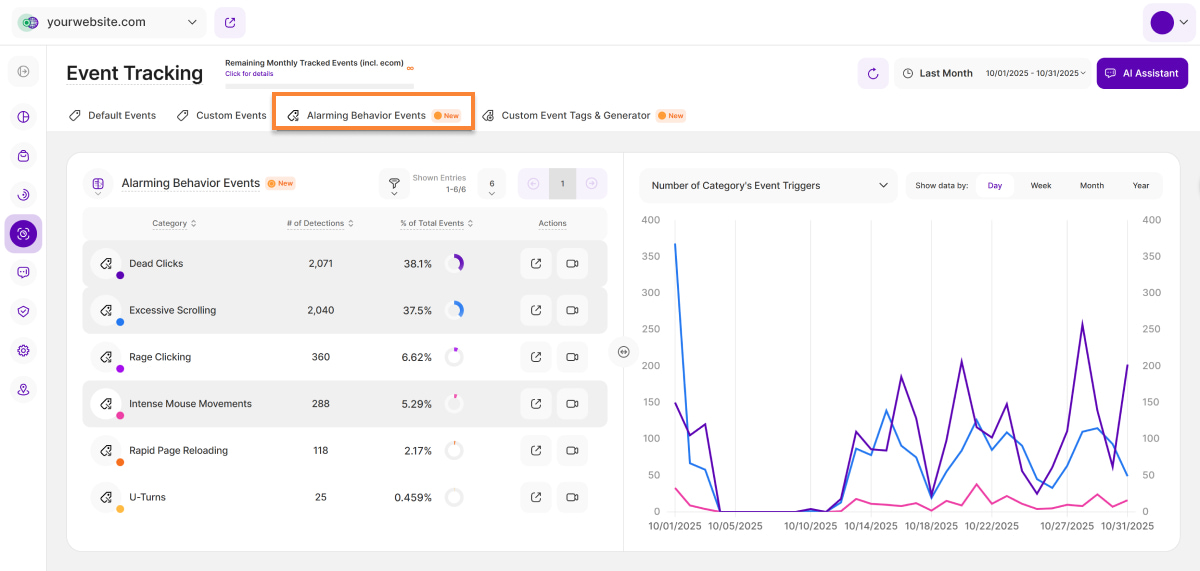Click the next page arrow
This screenshot has width=1200, height=571.
591,184
